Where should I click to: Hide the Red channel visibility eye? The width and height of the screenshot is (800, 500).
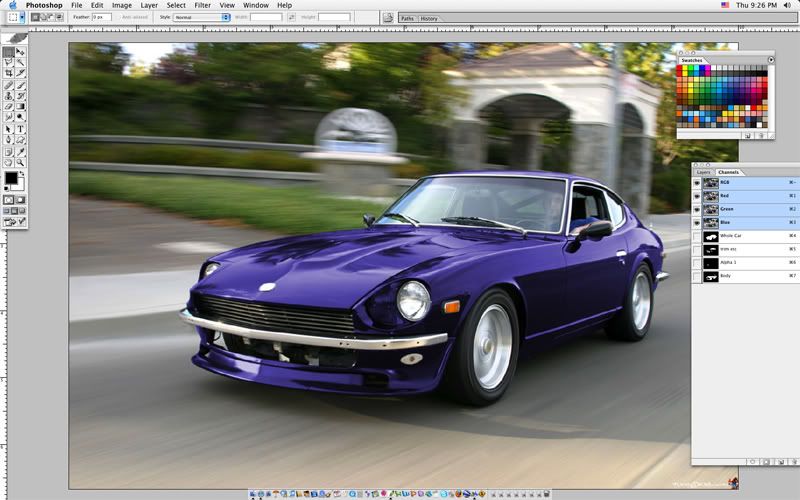tap(697, 196)
